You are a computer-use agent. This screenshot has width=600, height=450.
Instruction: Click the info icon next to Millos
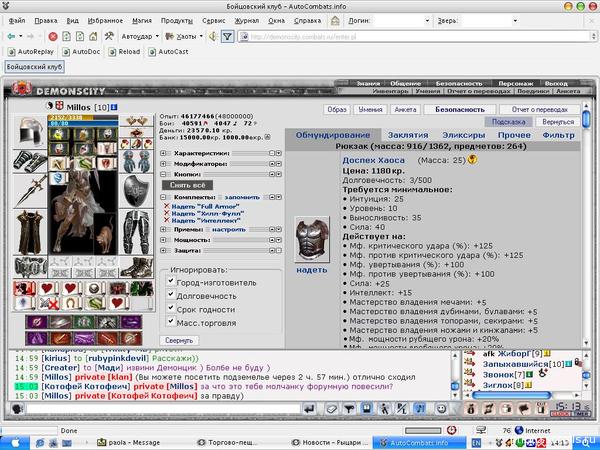click(114, 107)
